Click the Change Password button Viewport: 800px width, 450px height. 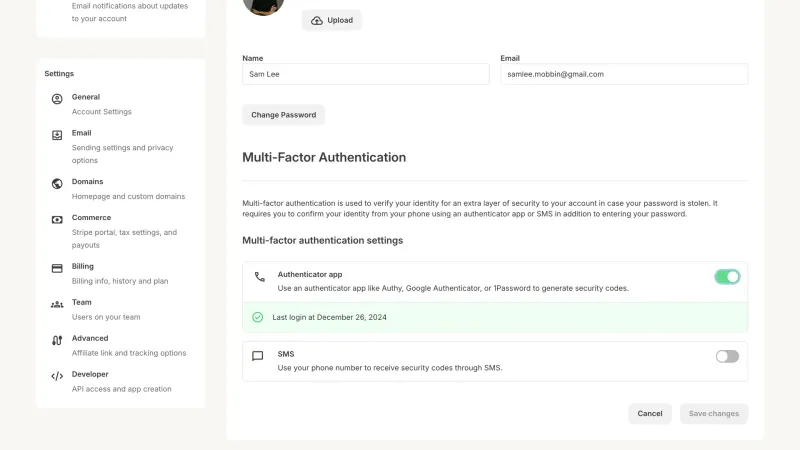click(284, 115)
